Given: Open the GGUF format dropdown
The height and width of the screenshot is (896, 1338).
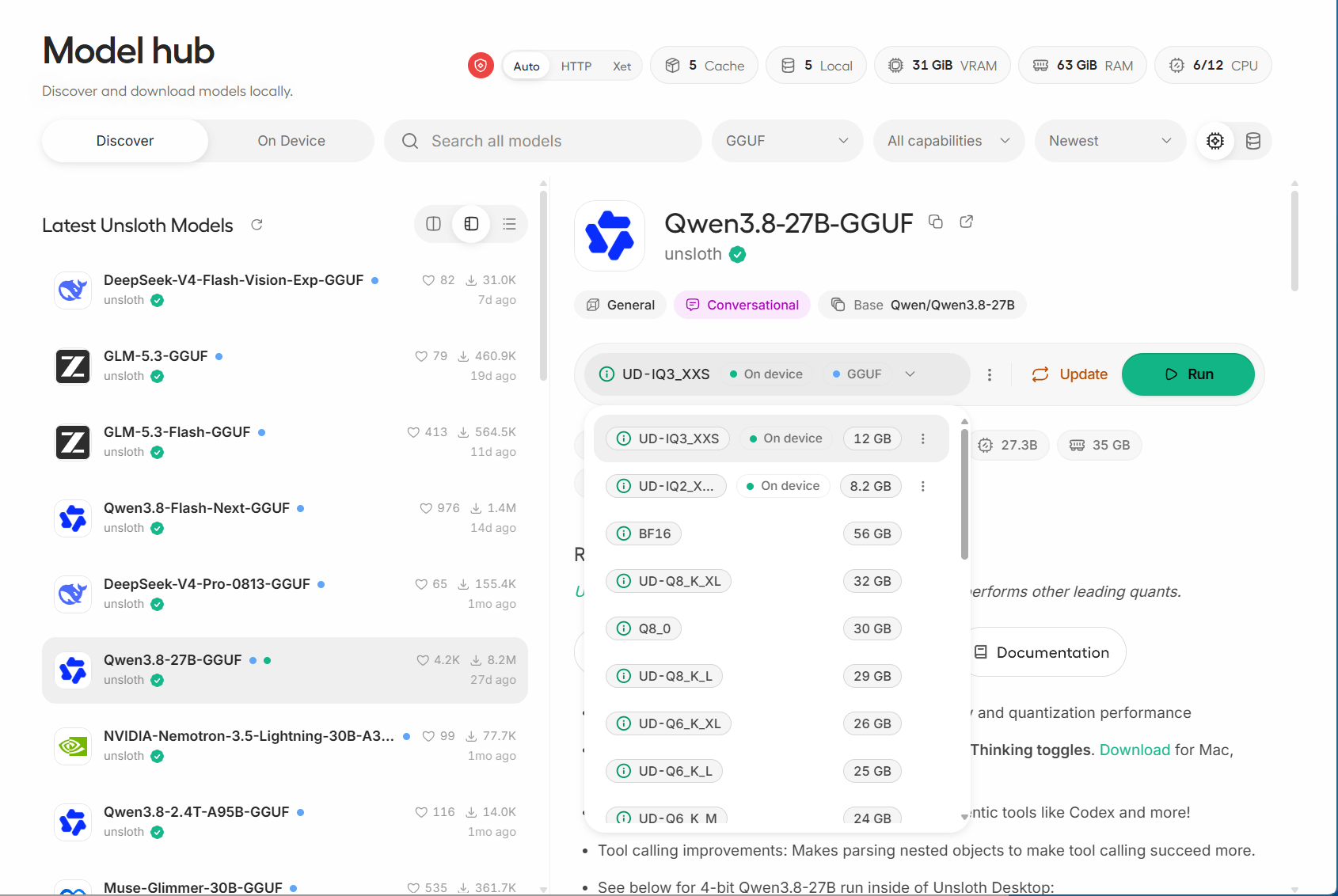Looking at the screenshot, I should coord(787,141).
